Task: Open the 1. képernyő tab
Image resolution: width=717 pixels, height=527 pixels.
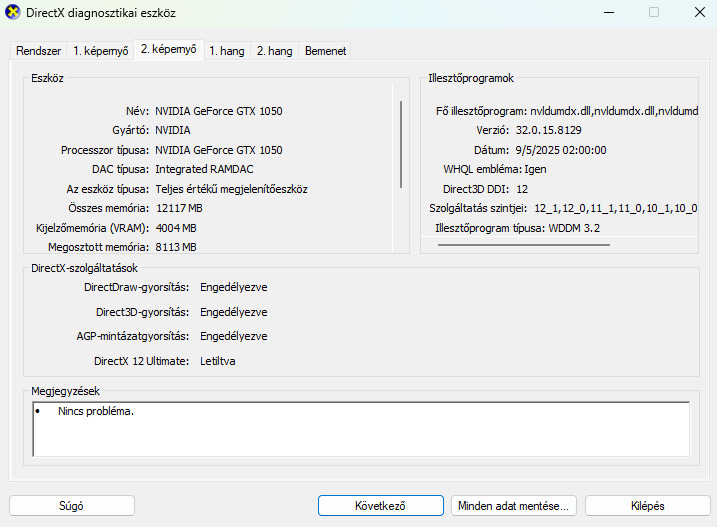Action: coord(101,51)
